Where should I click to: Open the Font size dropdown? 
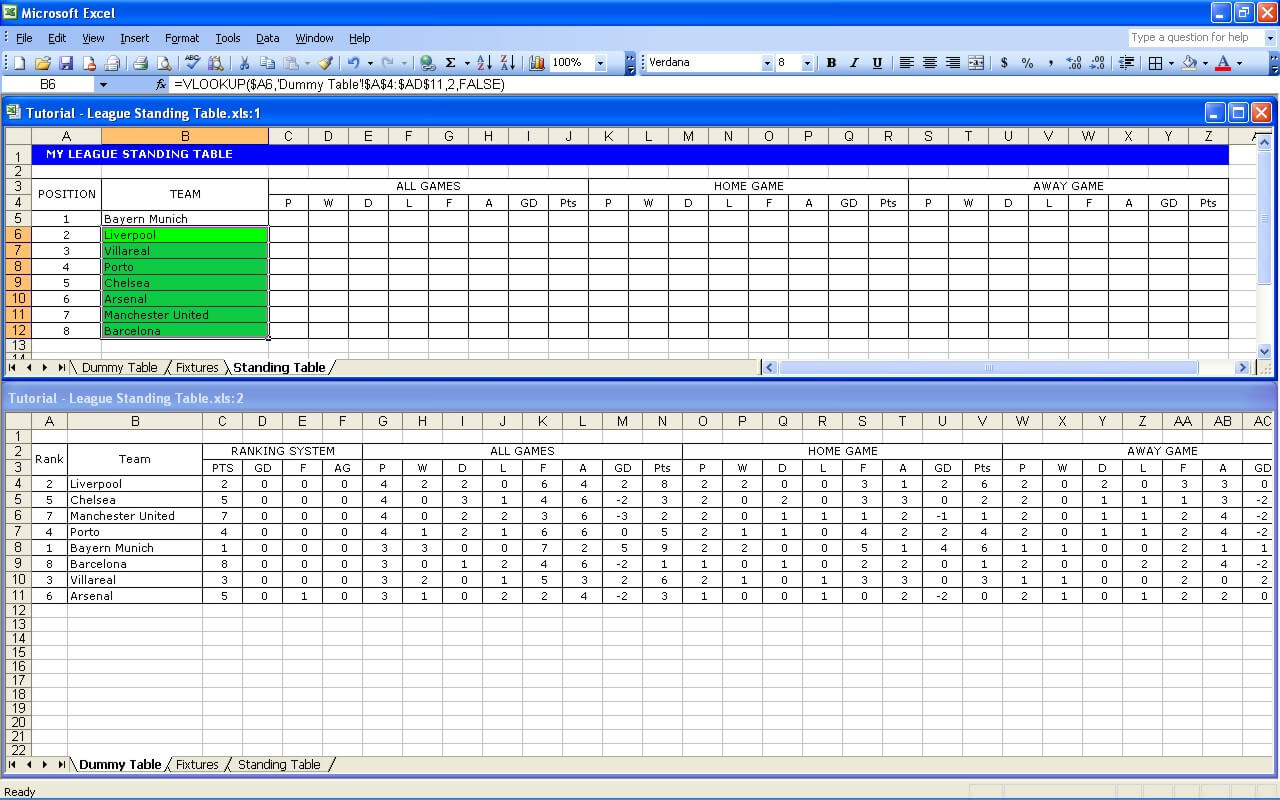pos(809,63)
